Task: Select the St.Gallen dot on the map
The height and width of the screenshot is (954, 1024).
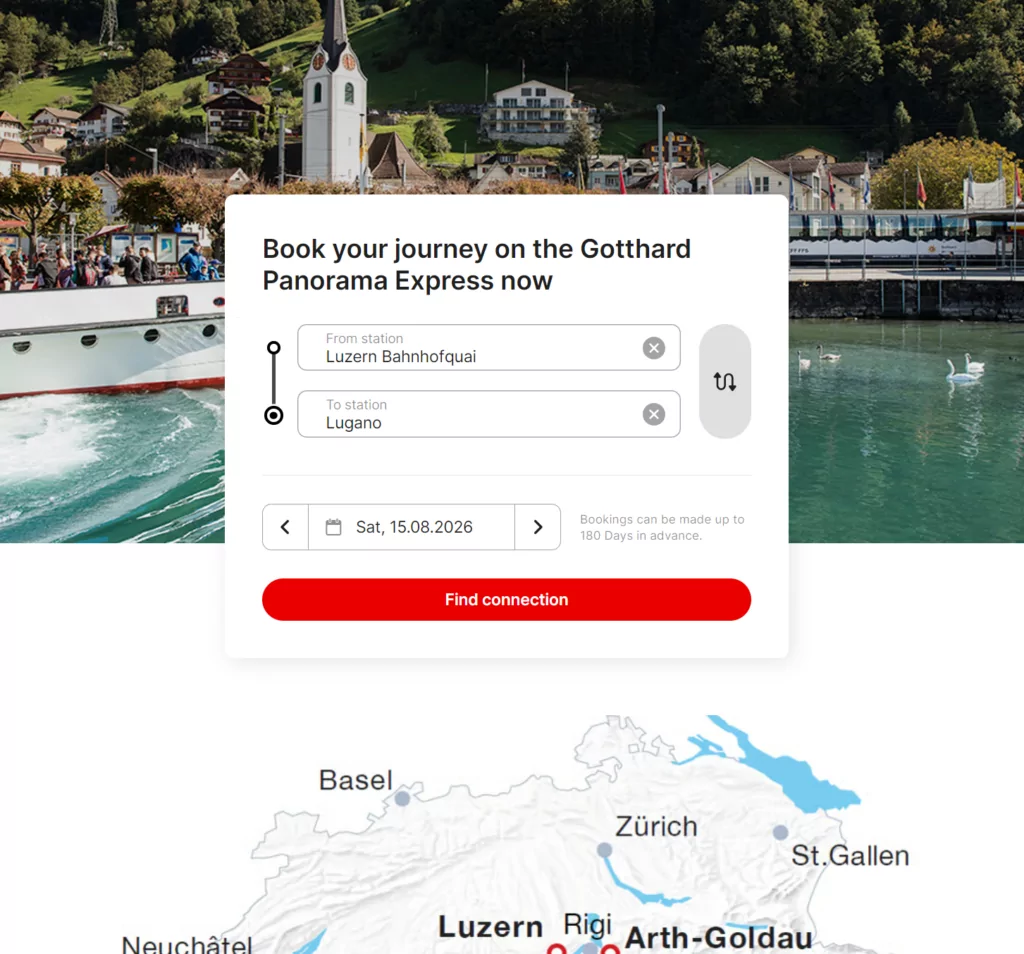Action: [780, 832]
